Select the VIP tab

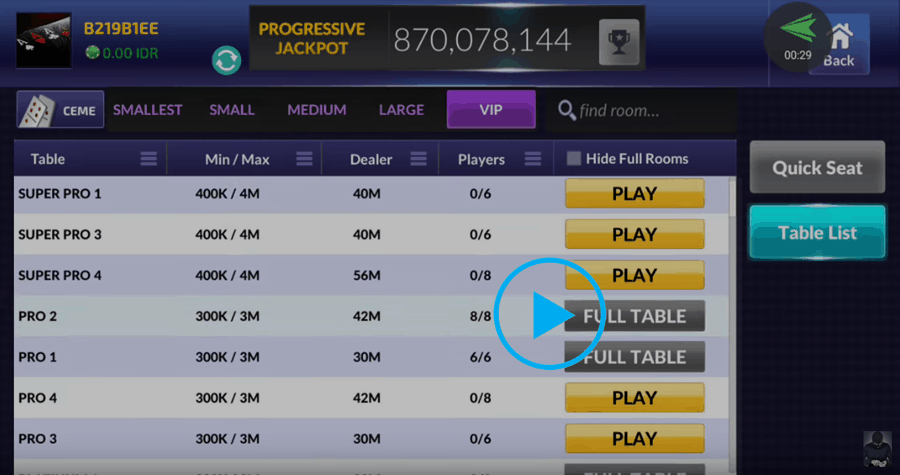coord(491,109)
